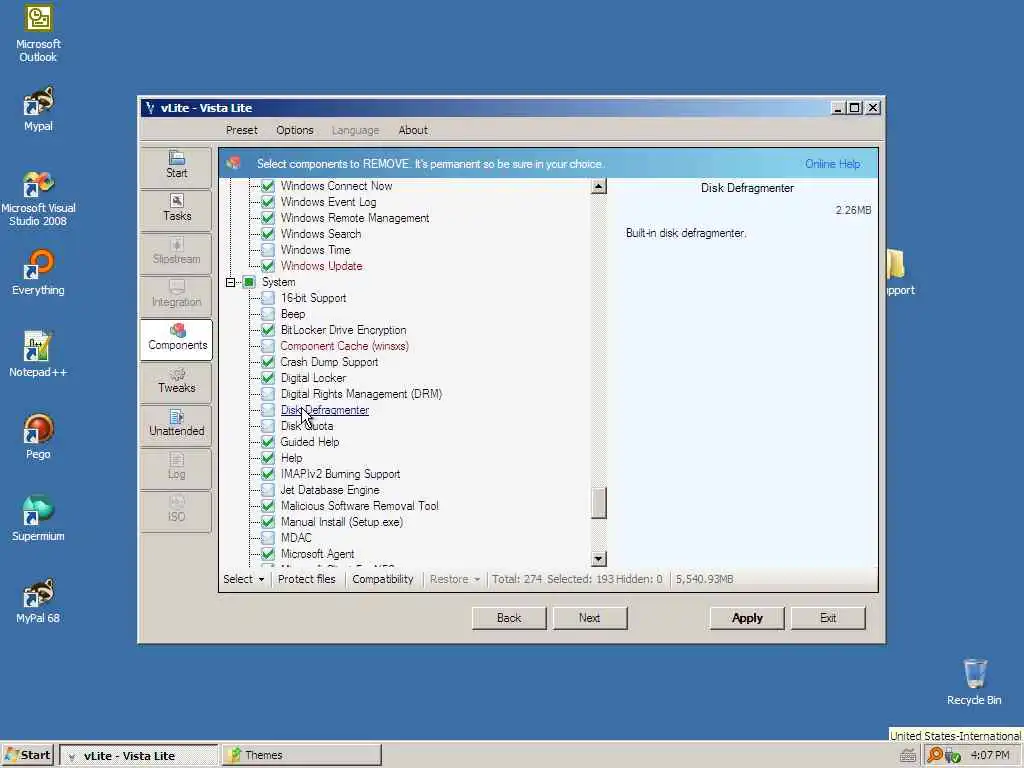Toggle the System group checkbox
This screenshot has width=1024, height=768.
point(249,282)
